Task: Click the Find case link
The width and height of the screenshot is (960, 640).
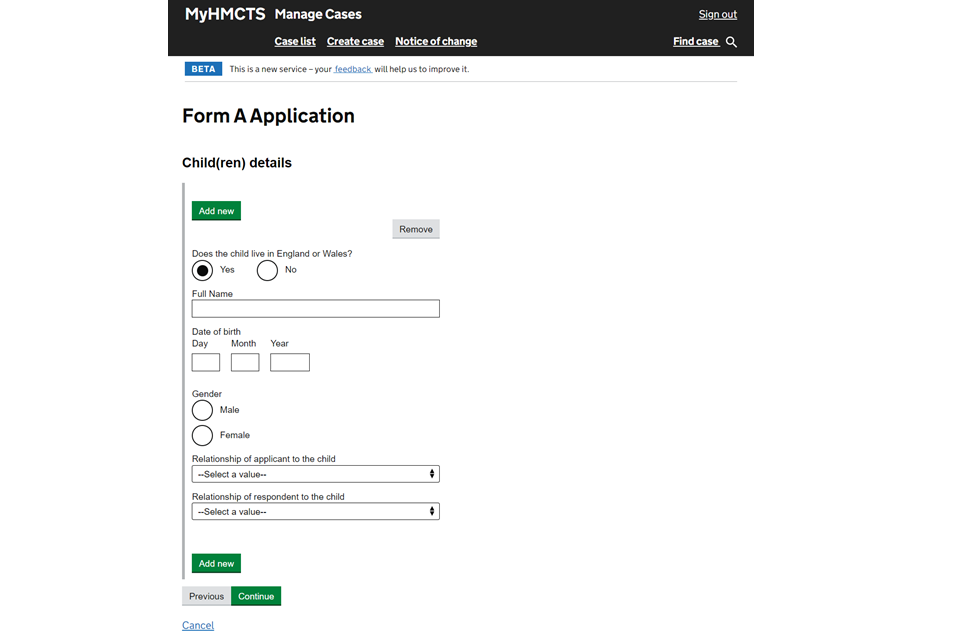Action: [x=696, y=42]
